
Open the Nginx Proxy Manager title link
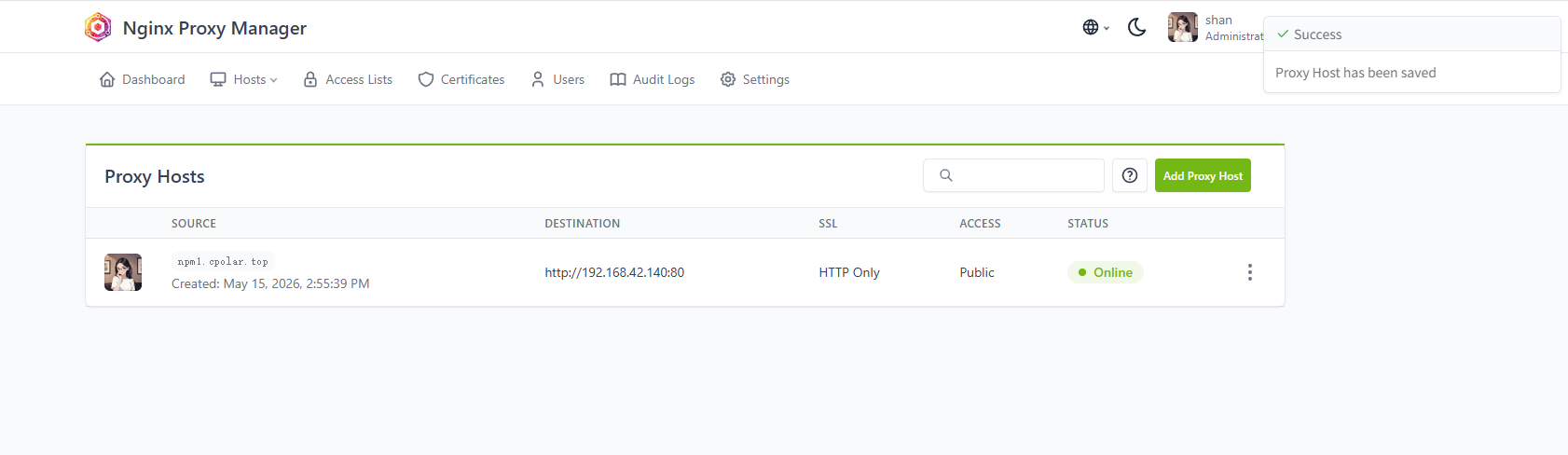pos(214,28)
